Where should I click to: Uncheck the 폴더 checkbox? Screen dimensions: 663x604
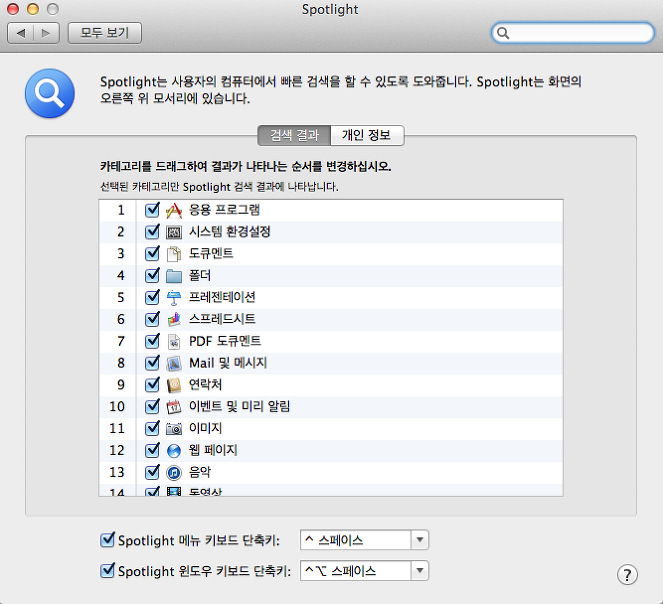(152, 275)
